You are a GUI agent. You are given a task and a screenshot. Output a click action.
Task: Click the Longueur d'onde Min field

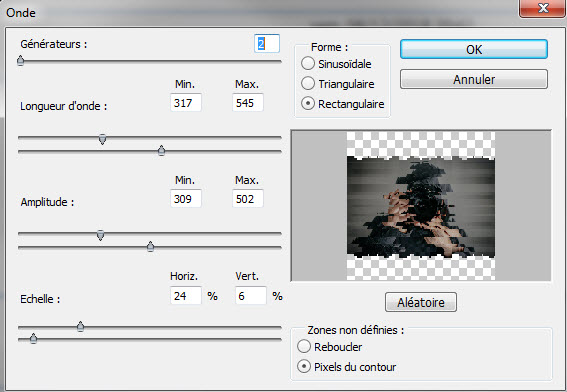pyautogui.click(x=186, y=103)
